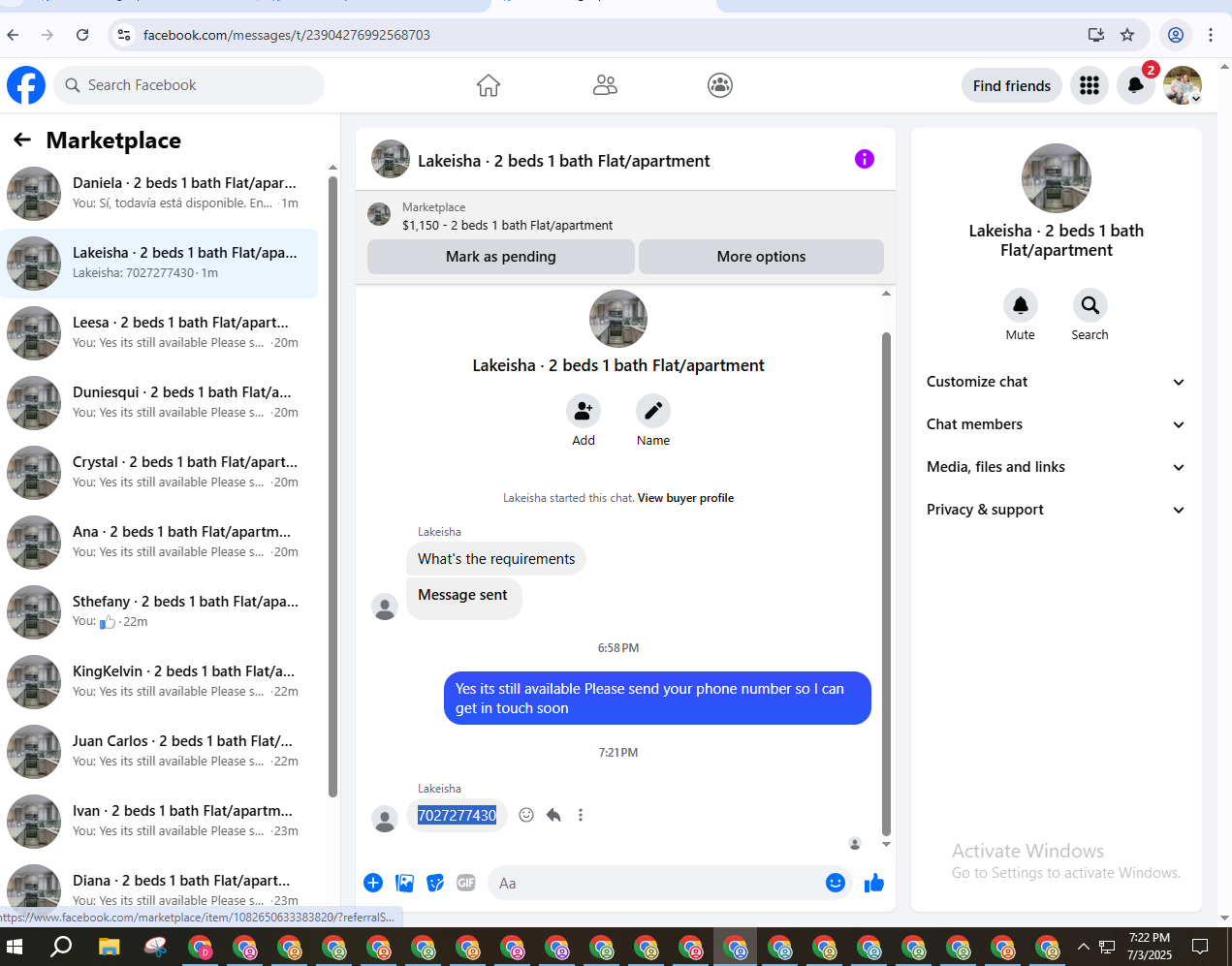Click the browser address bar URL
1232x966 pixels.
pos(287,35)
